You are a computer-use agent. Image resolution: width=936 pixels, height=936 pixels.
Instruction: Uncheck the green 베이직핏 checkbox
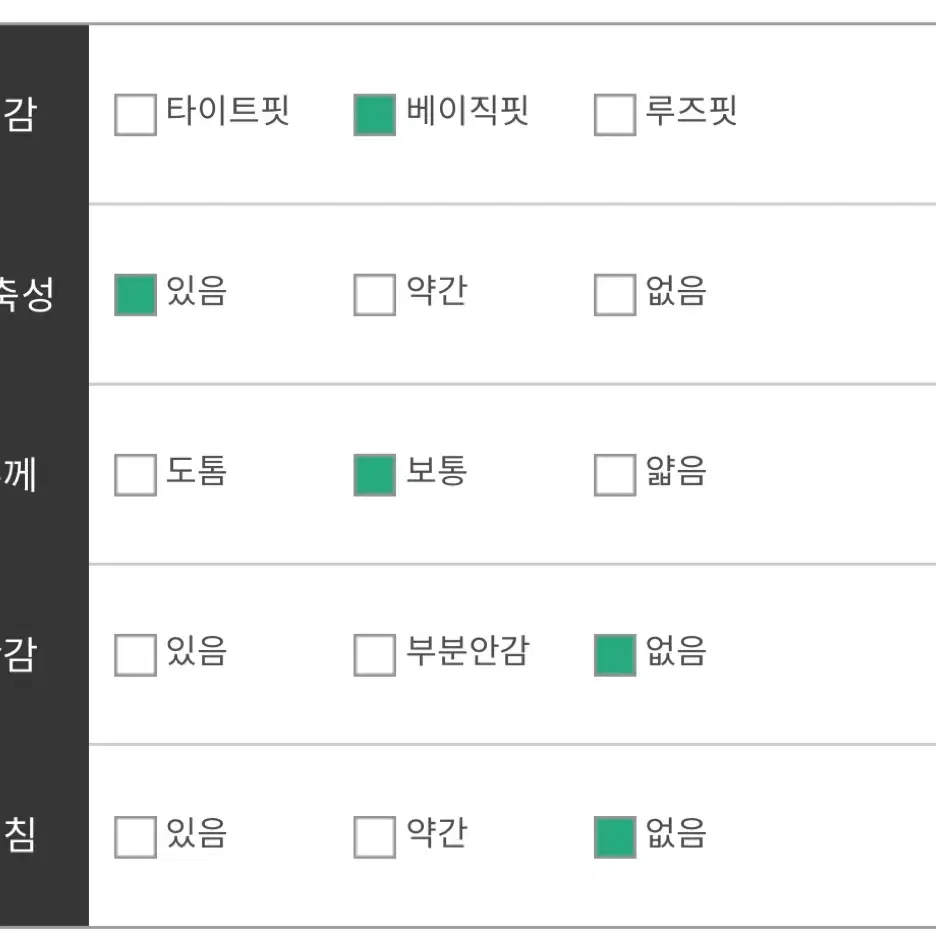click(x=375, y=115)
